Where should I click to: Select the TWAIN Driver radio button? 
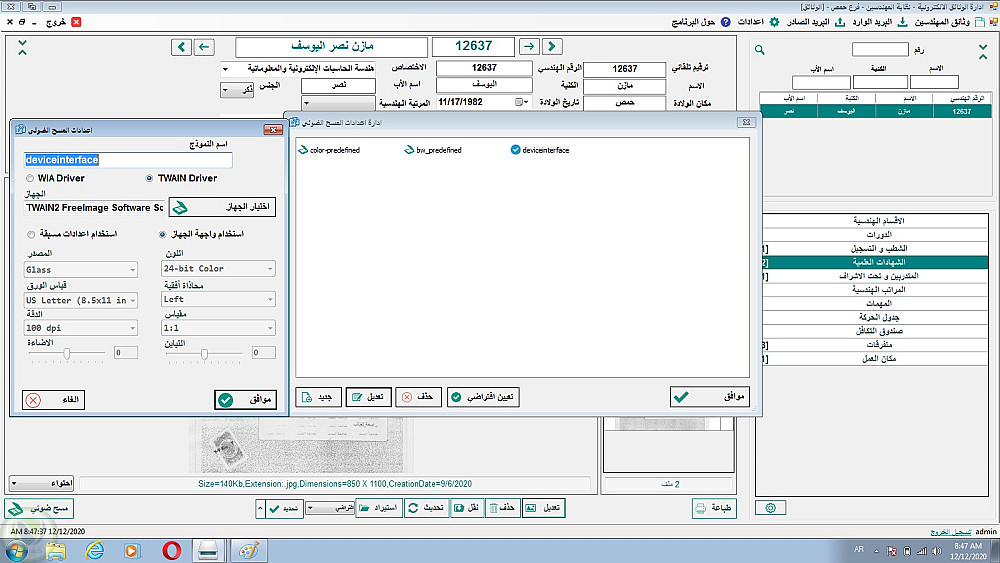click(149, 179)
